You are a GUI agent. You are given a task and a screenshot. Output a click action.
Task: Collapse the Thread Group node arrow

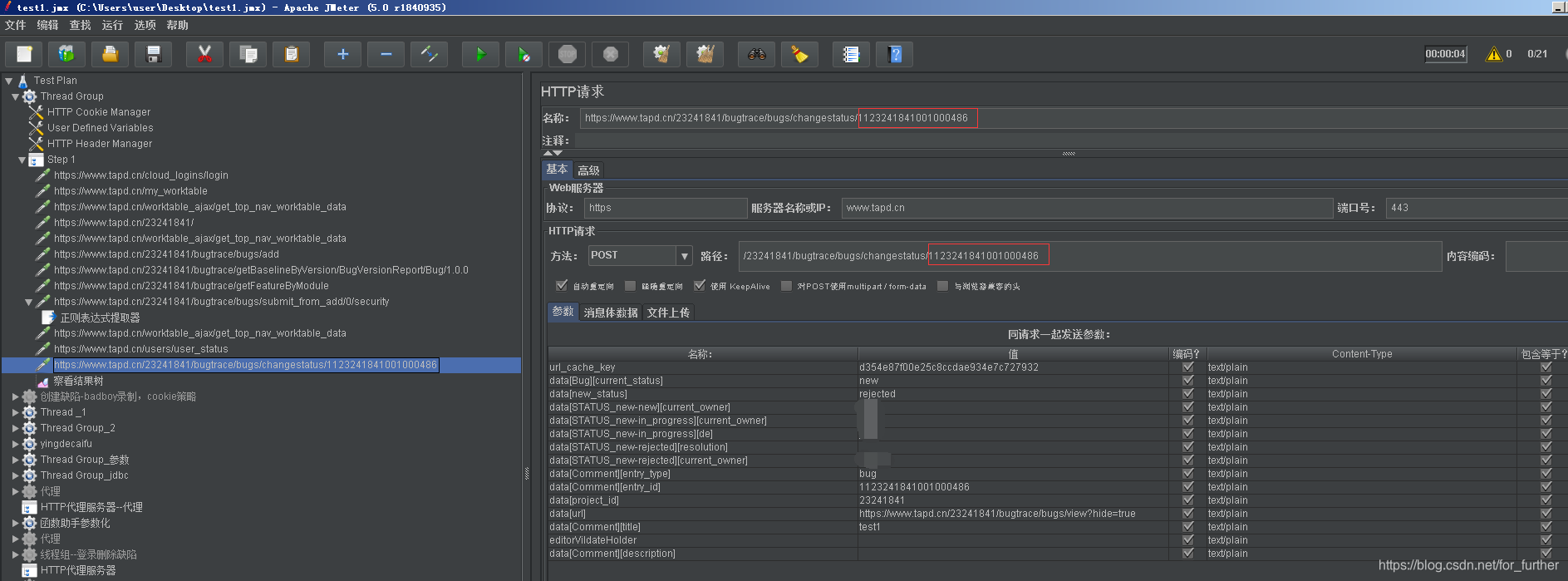(15, 96)
